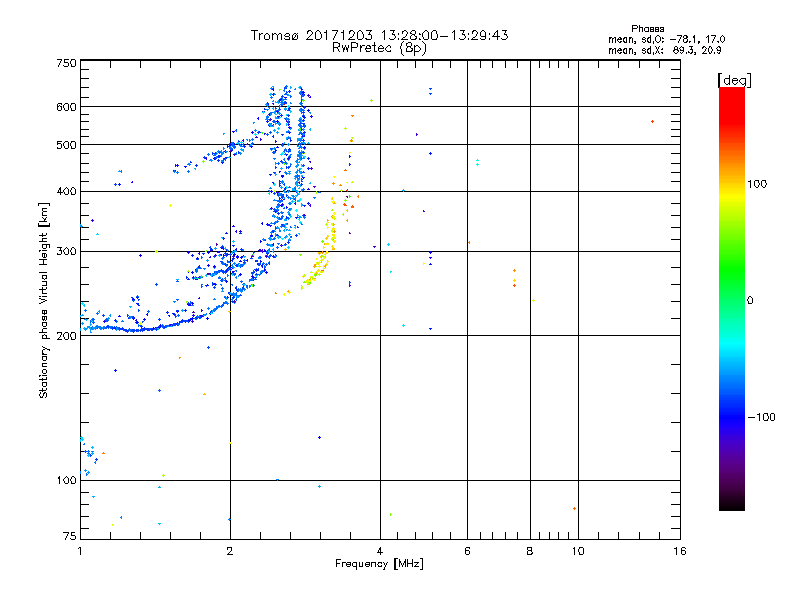Image resolution: width=800 pixels, height=600 pixels.
Task: Click the cyan points near 6 MHz
Action: tap(478, 162)
